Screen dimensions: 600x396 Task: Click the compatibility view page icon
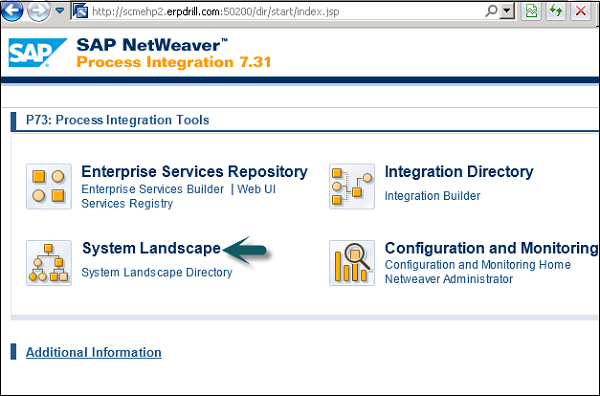[x=531, y=11]
